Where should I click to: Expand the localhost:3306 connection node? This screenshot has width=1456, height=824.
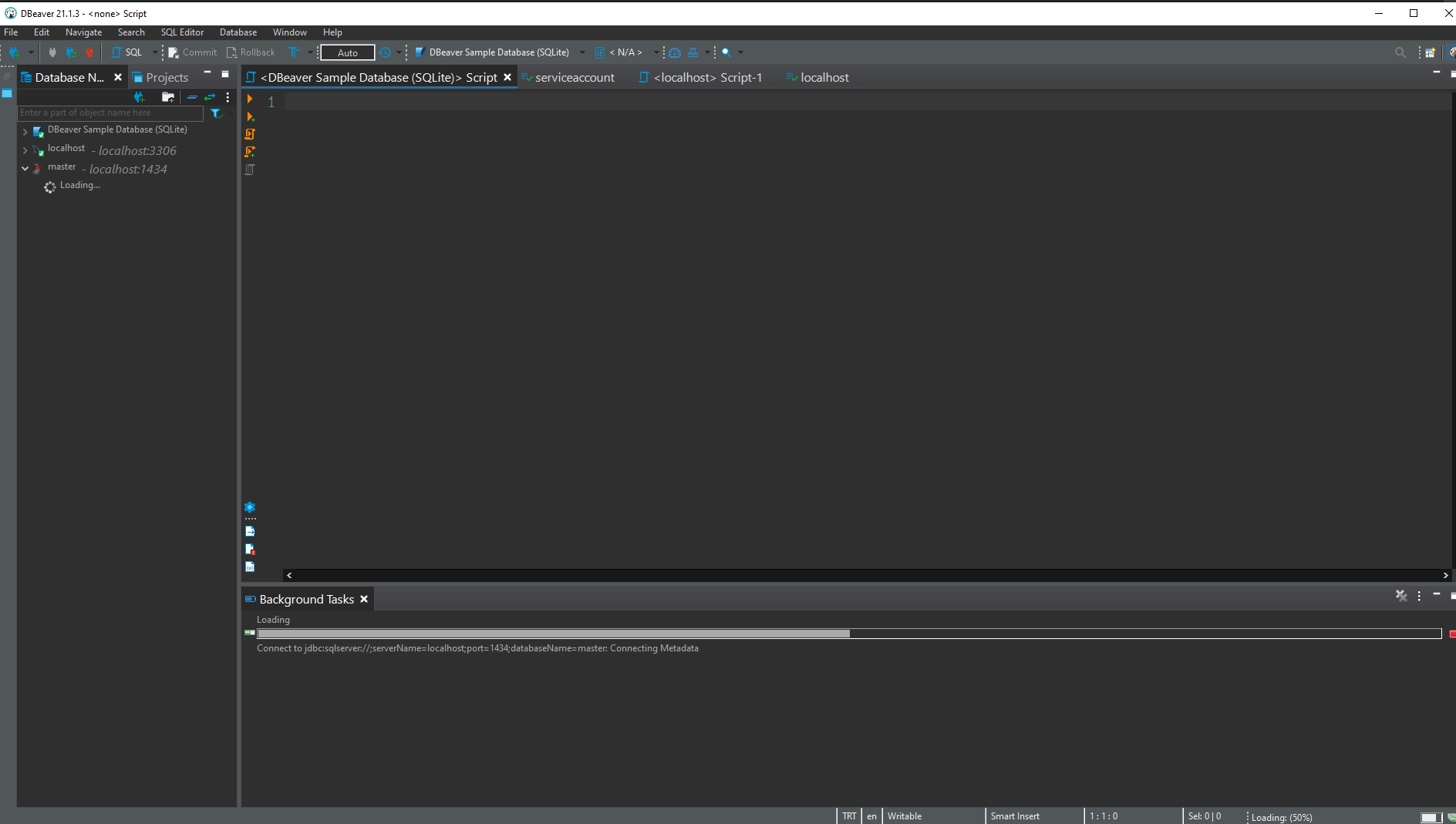(25, 150)
